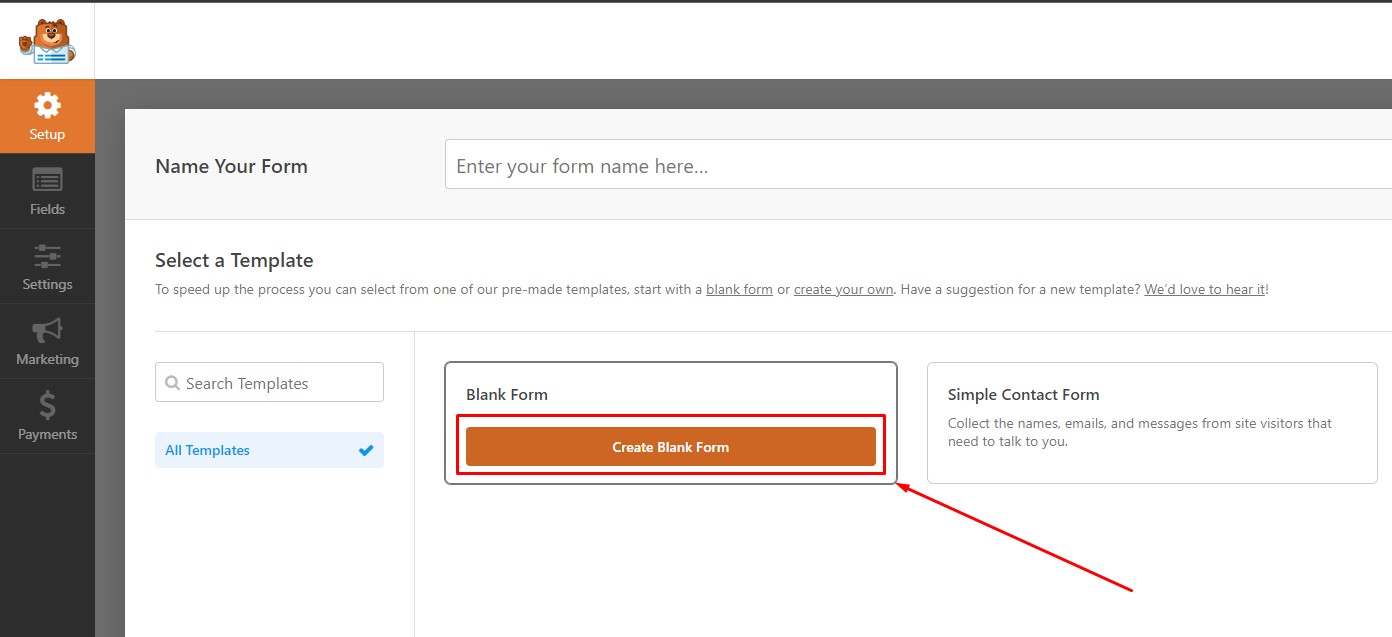
Task: Click the WPForms bear mascot logo
Action: coord(47,41)
